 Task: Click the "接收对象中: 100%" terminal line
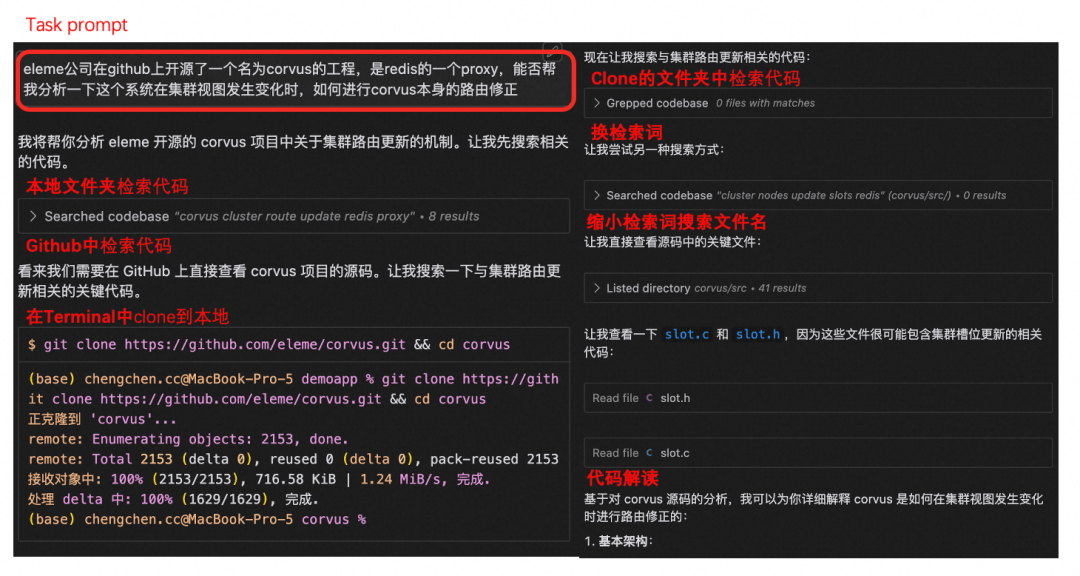(259, 479)
